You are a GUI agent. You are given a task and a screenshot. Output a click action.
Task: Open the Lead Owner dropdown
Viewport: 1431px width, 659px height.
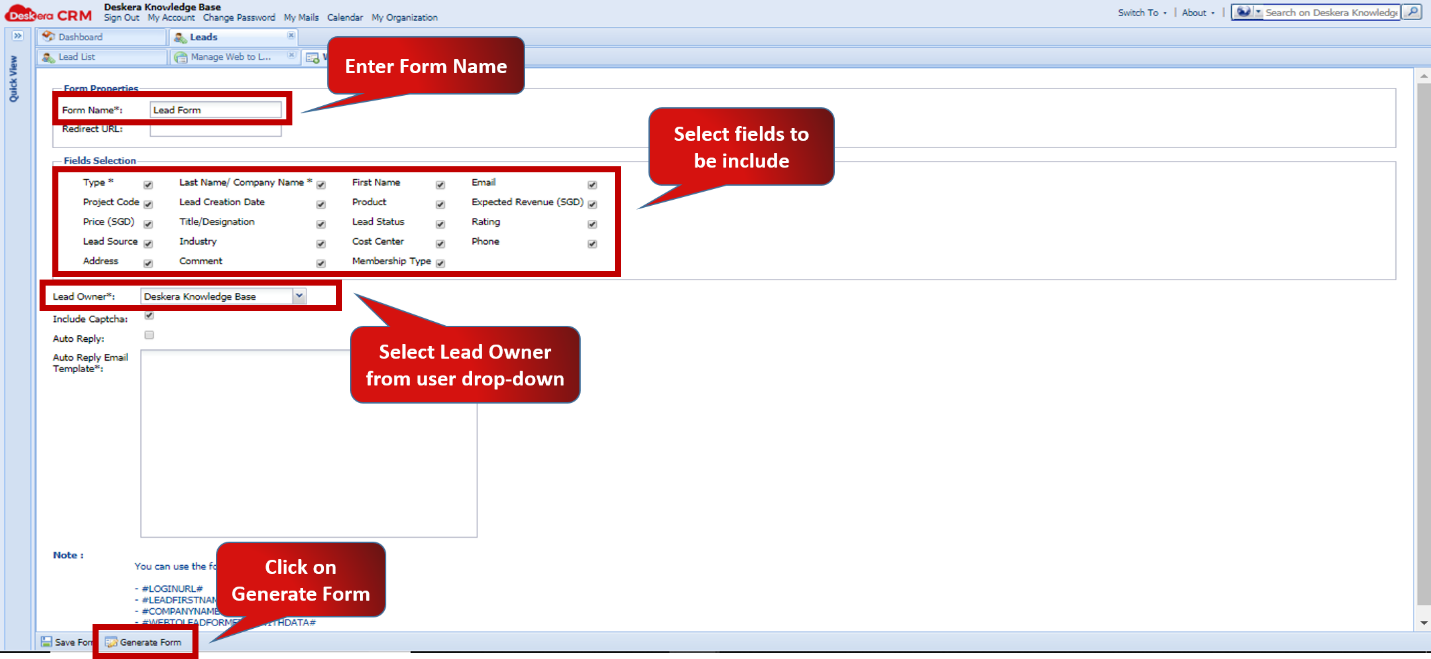pyautogui.click(x=300, y=296)
